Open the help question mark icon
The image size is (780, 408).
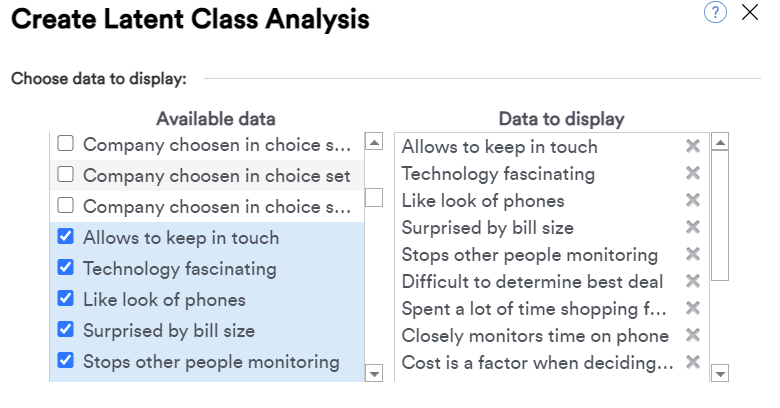coord(715,12)
